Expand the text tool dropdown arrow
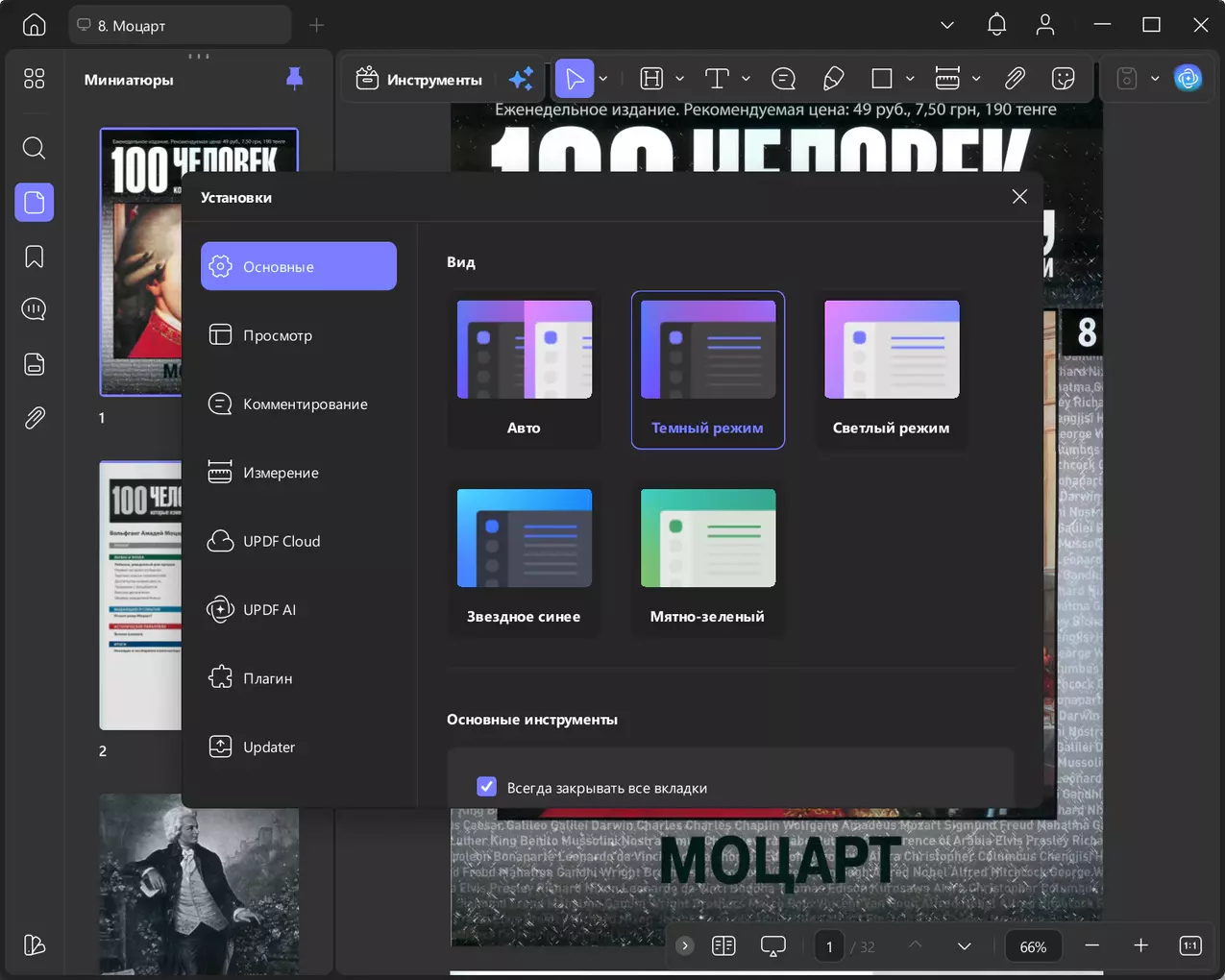The image size is (1225, 980). [x=746, y=79]
